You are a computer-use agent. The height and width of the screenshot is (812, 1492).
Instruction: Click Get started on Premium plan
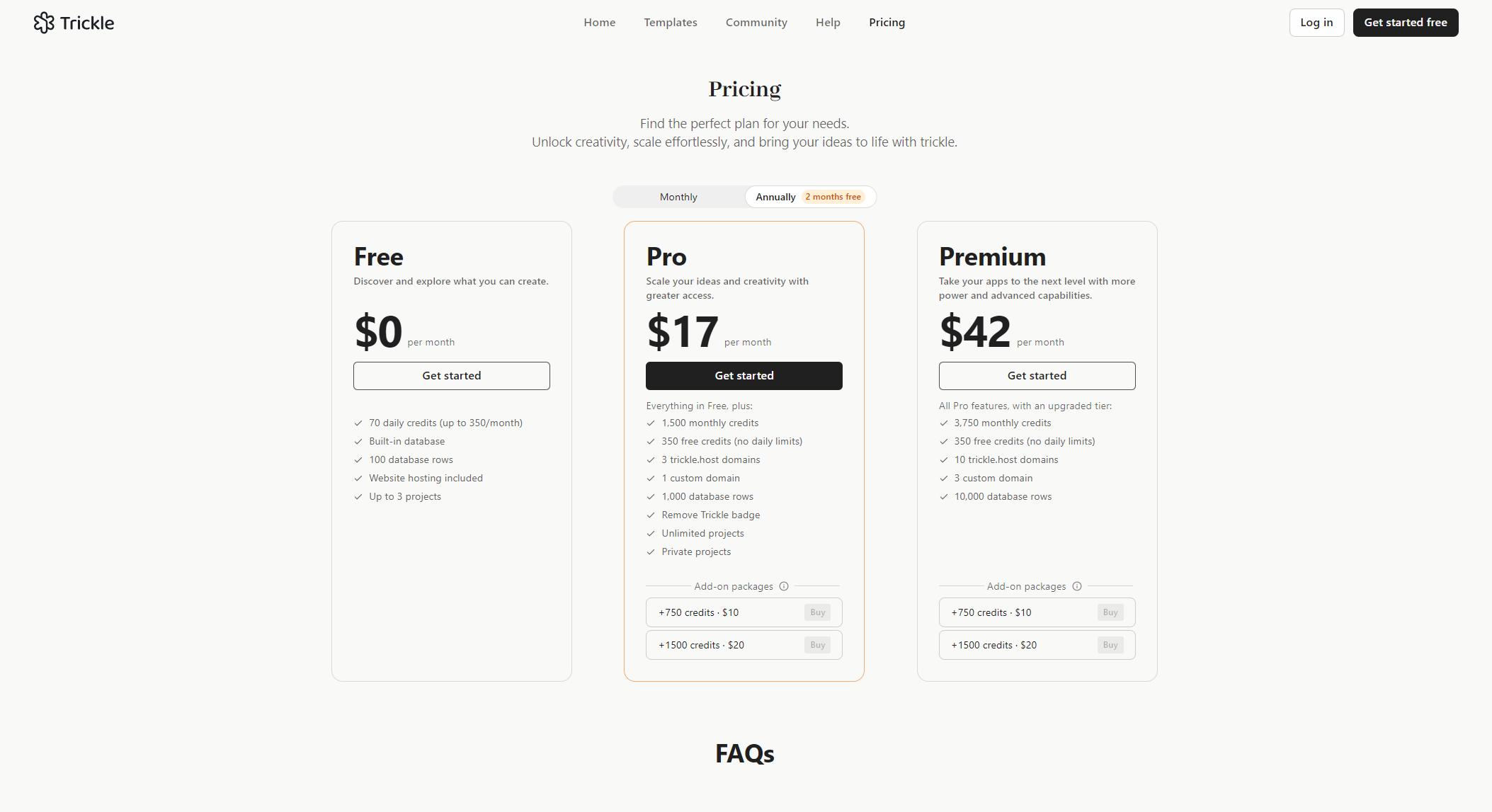point(1037,376)
